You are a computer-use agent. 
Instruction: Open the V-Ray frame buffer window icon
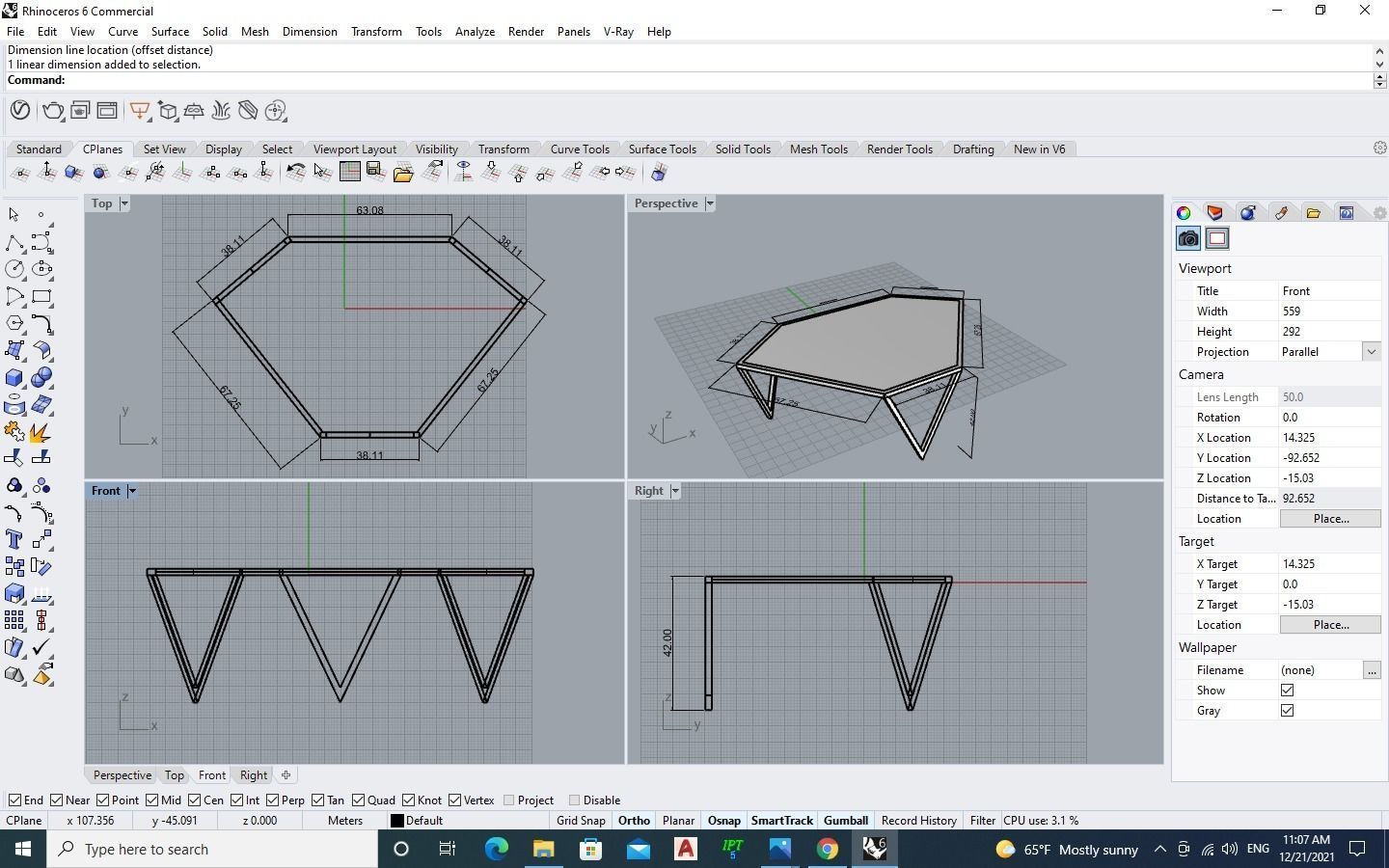click(x=106, y=111)
